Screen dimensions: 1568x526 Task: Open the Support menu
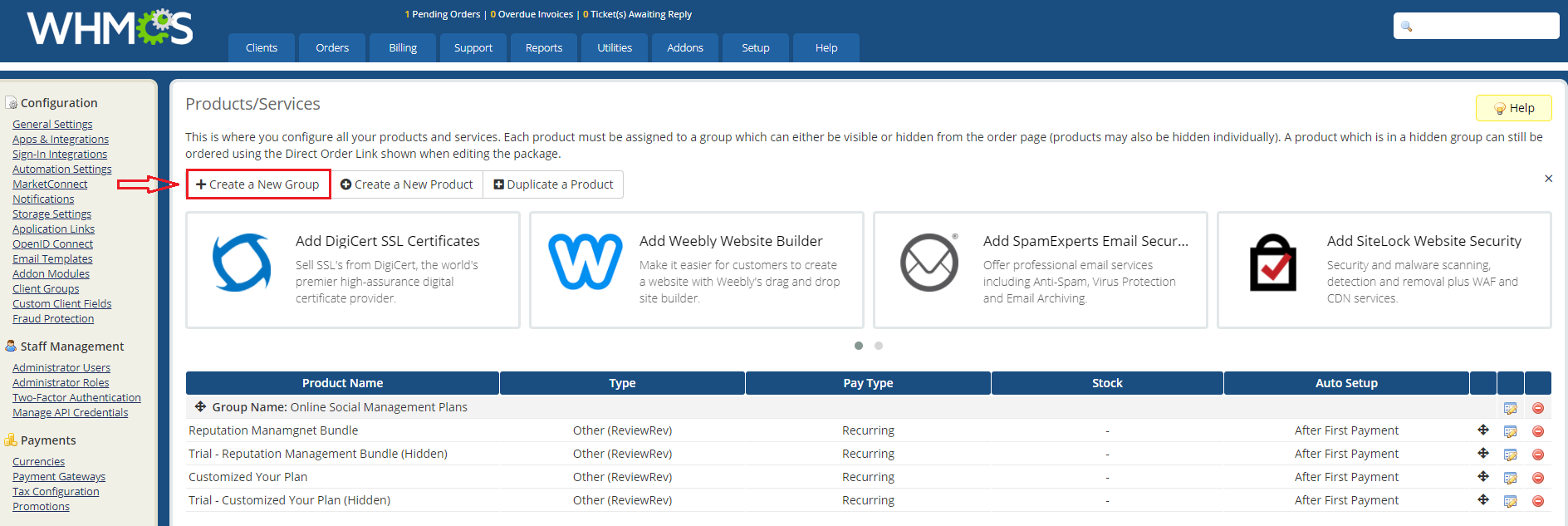point(473,47)
